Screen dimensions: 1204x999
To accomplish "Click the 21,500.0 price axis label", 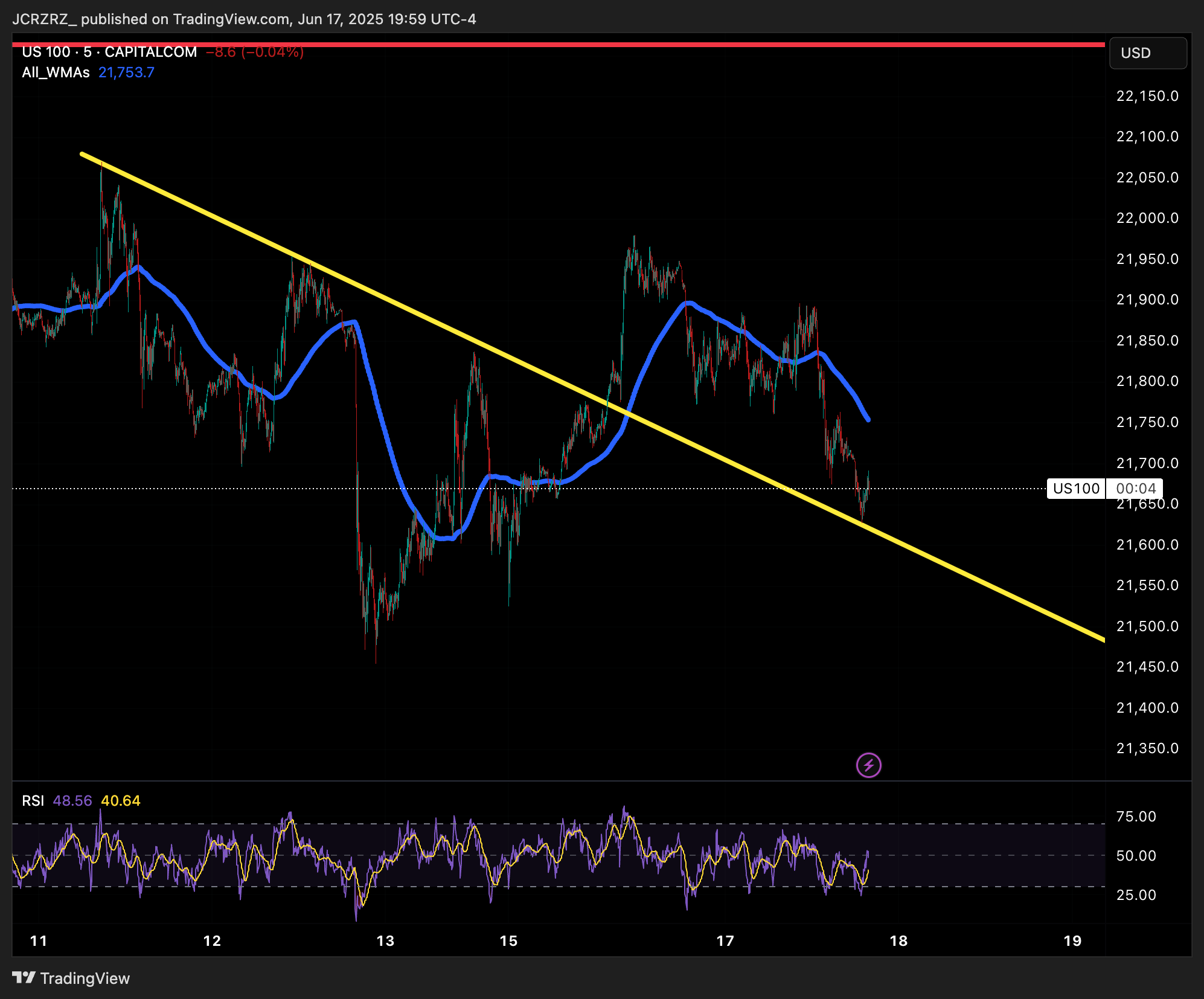I will point(1147,626).
